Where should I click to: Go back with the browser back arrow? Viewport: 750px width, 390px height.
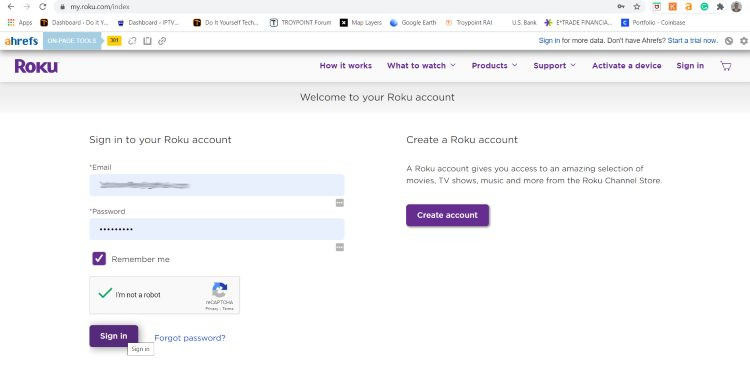click(x=11, y=7)
